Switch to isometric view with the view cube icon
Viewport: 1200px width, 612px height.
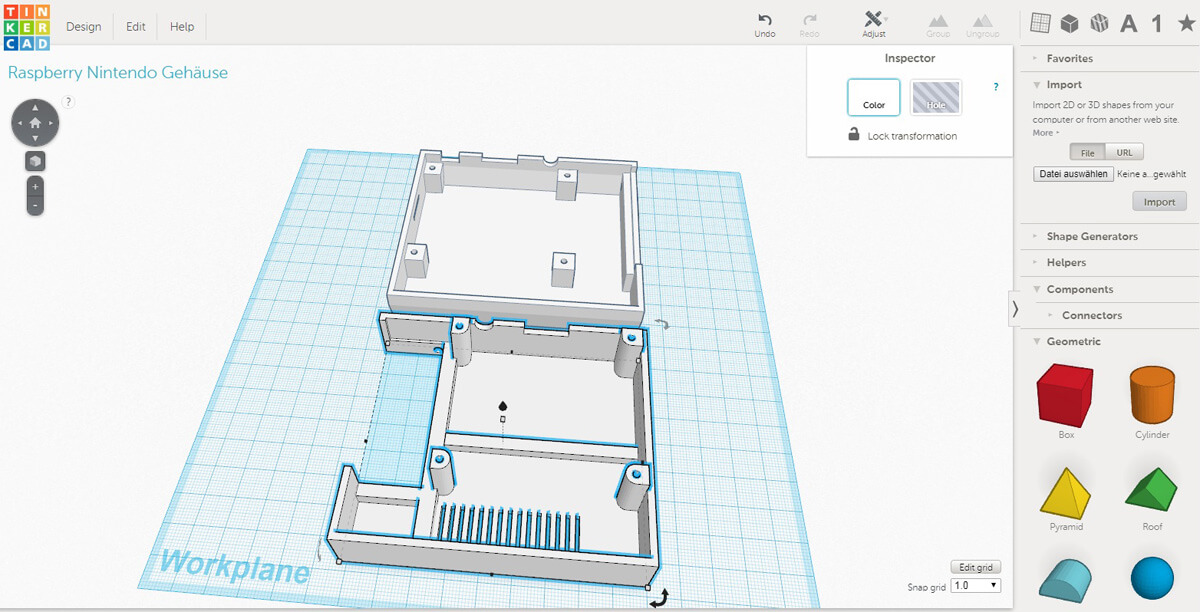coord(36,160)
